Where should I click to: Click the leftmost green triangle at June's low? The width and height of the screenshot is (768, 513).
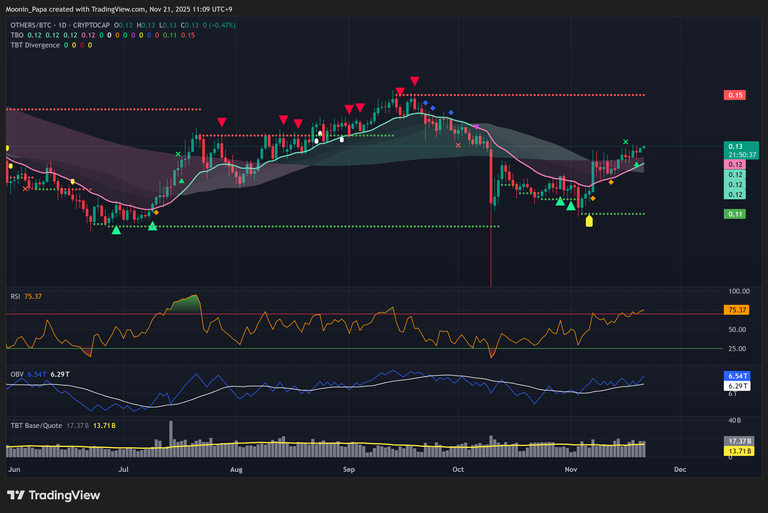click(x=116, y=230)
